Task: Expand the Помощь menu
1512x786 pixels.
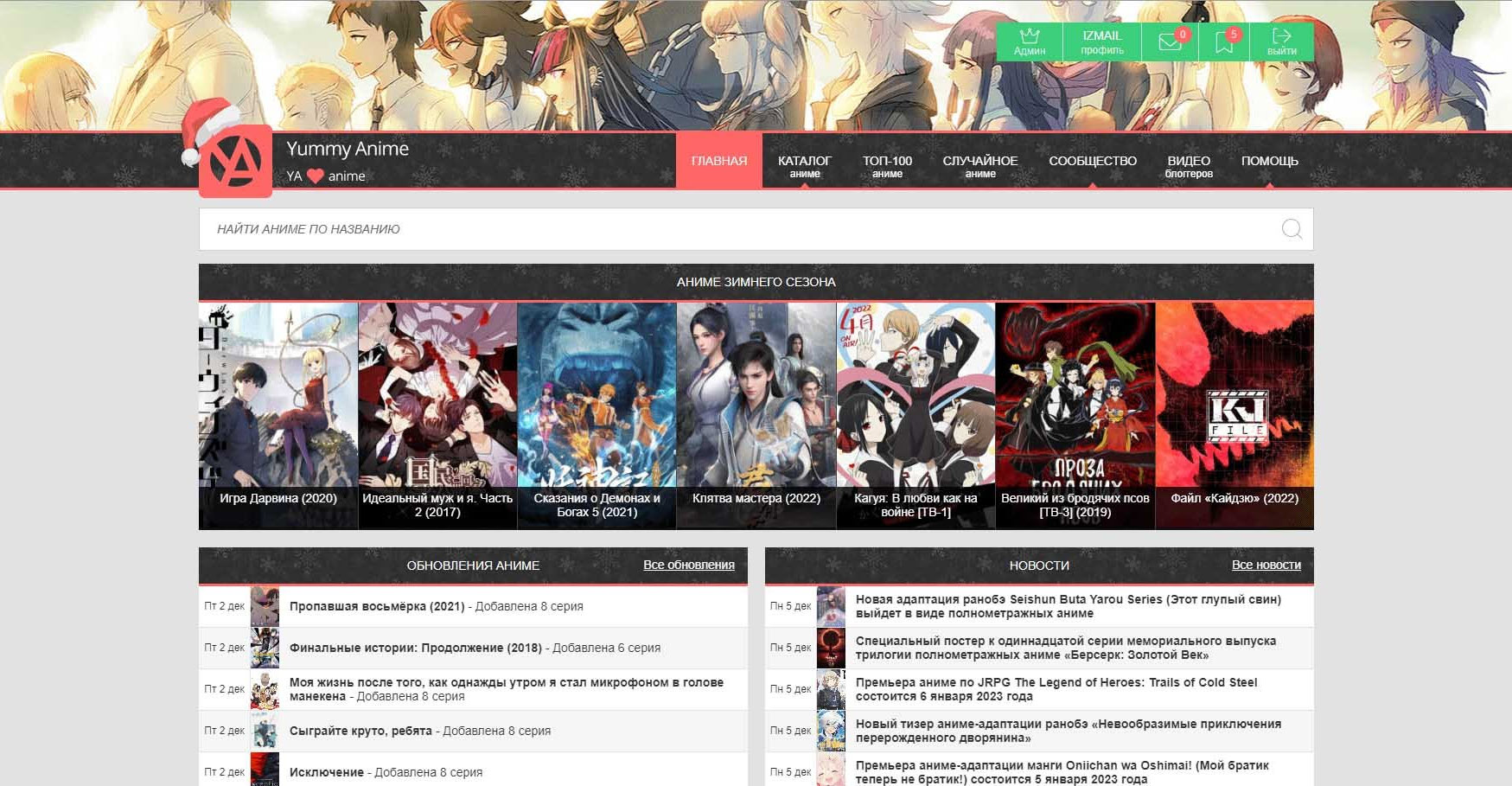Action: click(1269, 162)
